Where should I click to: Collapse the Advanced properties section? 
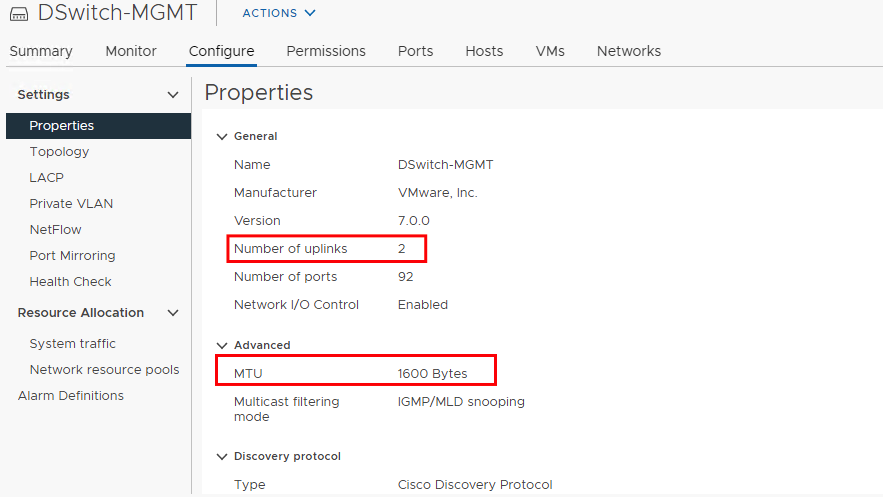(221, 345)
